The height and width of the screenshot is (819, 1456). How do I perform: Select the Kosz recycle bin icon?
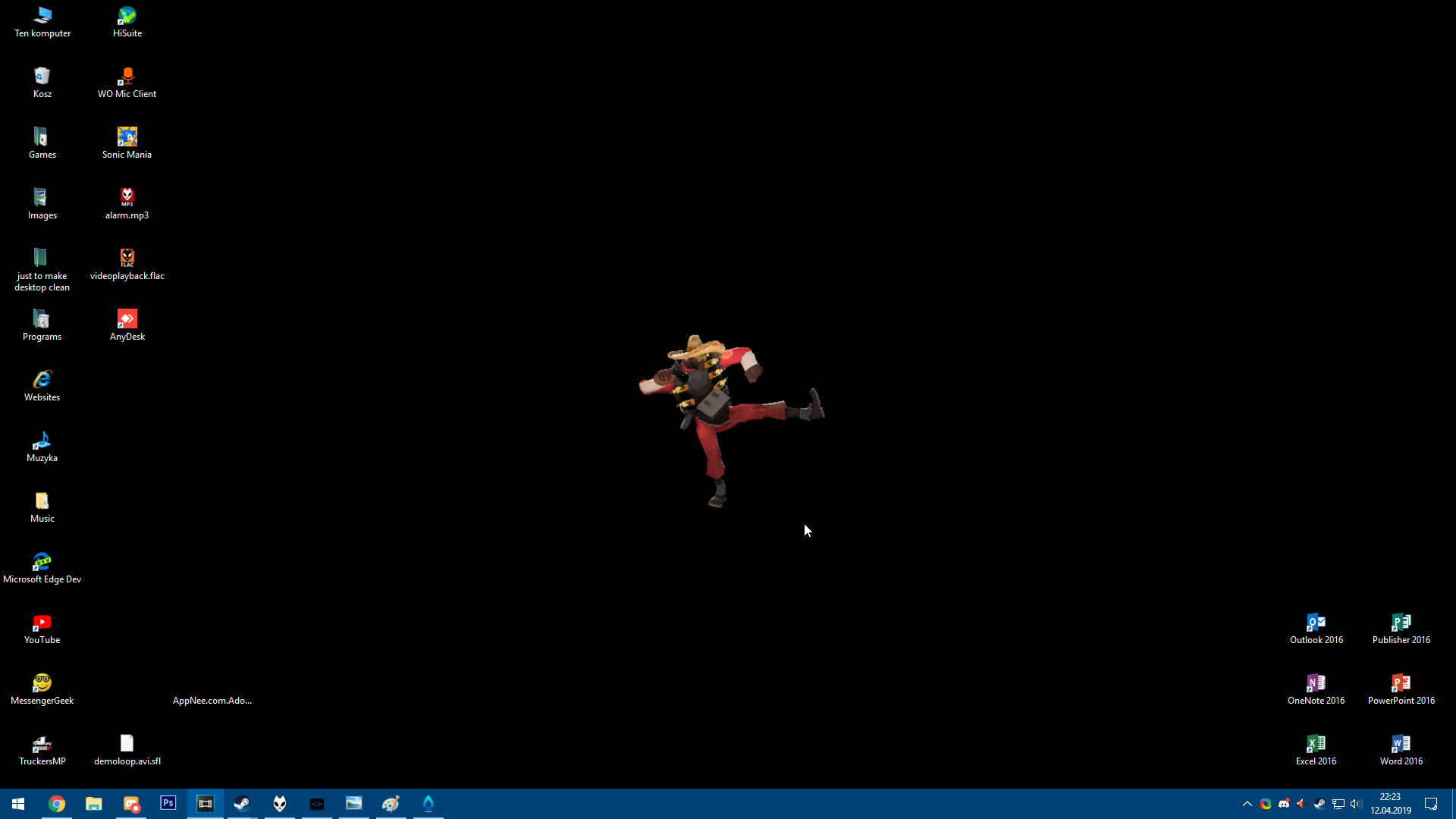(42, 82)
